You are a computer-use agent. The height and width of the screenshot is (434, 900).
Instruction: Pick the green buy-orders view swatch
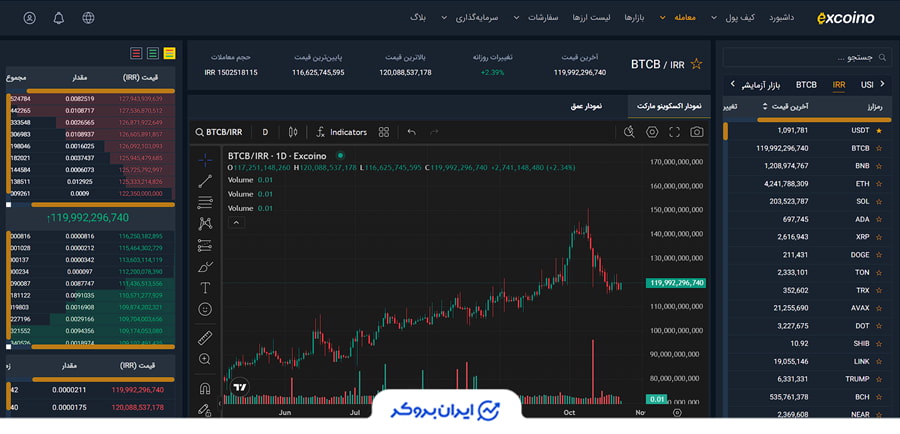(153, 53)
